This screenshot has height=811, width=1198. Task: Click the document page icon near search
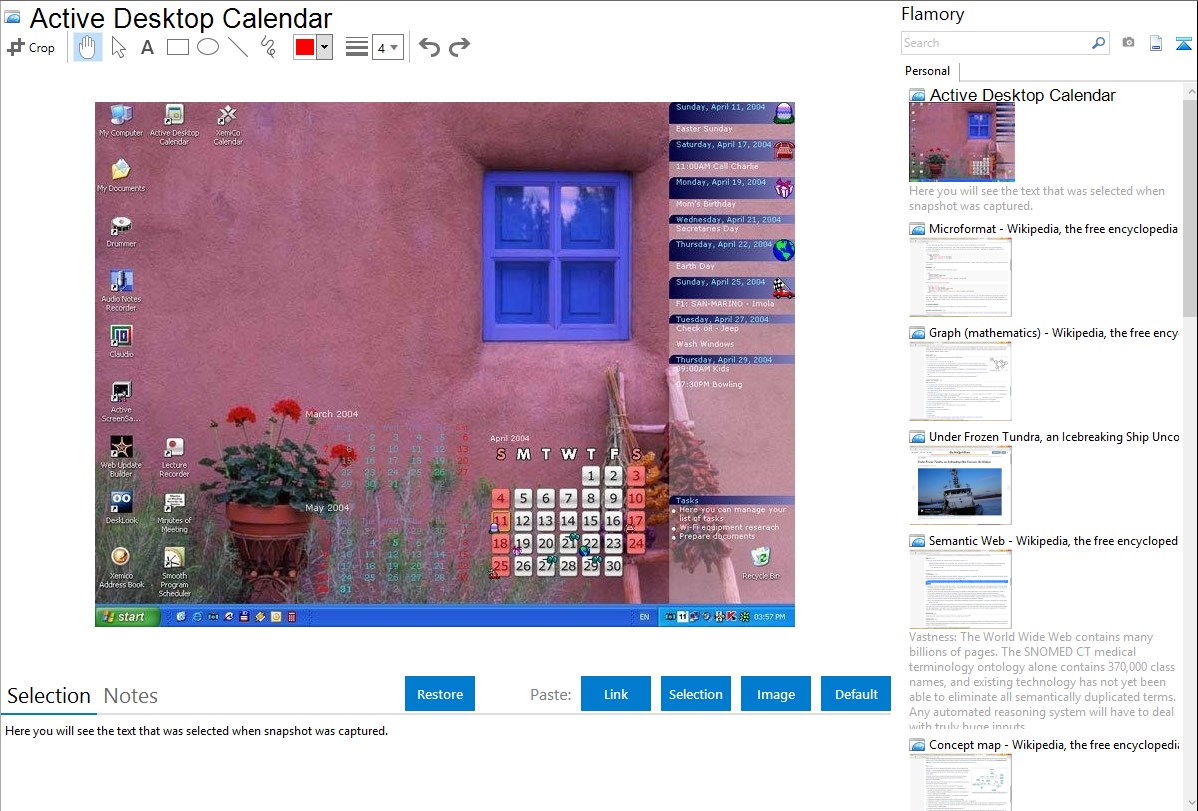pos(1156,43)
